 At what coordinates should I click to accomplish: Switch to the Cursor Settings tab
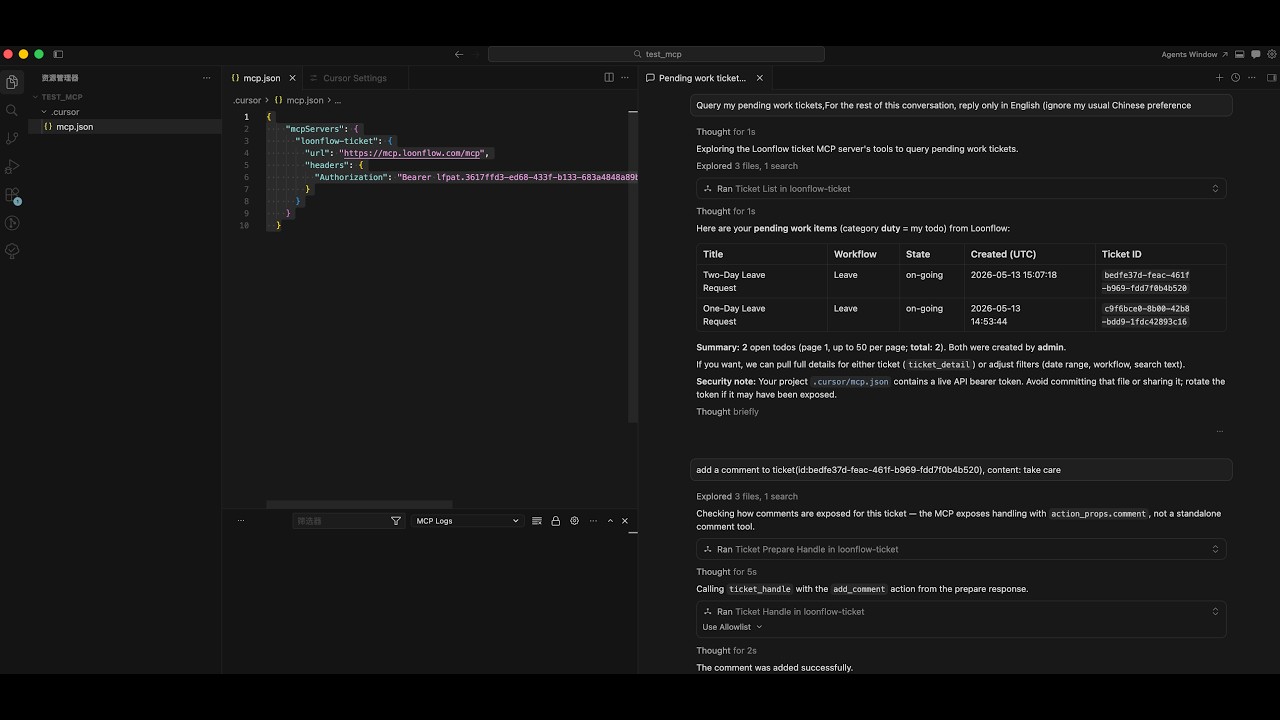tap(354, 78)
